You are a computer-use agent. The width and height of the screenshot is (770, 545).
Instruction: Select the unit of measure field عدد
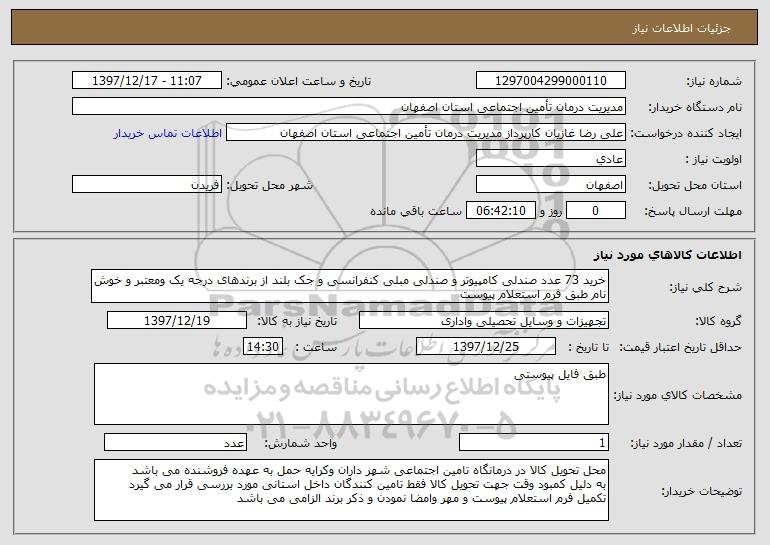tap(175, 442)
